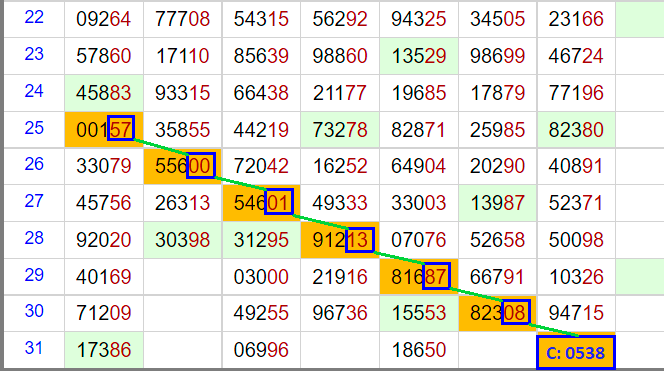Select highlighted cell 00157 in row 25

[x=104, y=130]
